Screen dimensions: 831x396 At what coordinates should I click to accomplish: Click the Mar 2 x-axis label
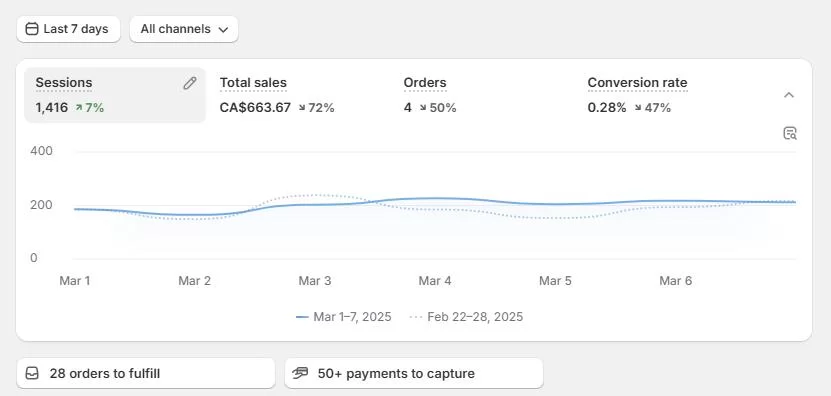coord(195,281)
